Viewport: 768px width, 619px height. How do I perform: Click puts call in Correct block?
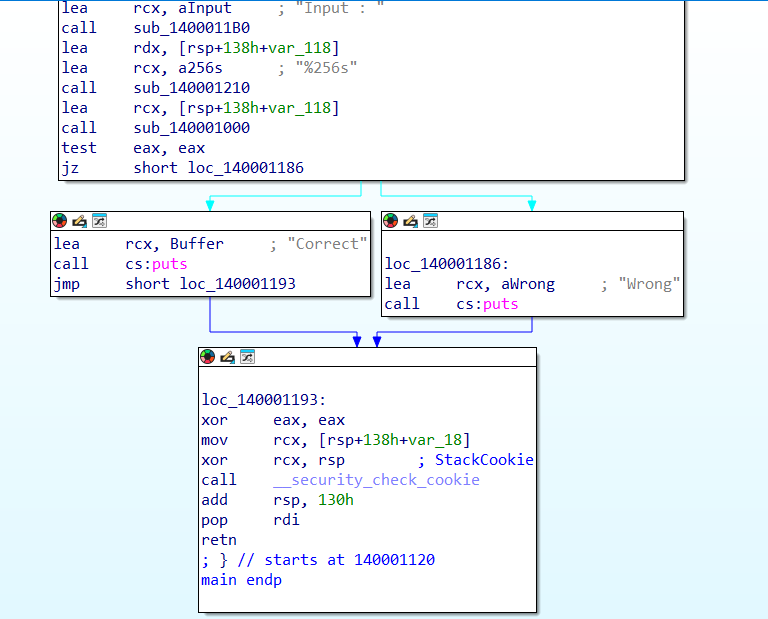[169, 264]
